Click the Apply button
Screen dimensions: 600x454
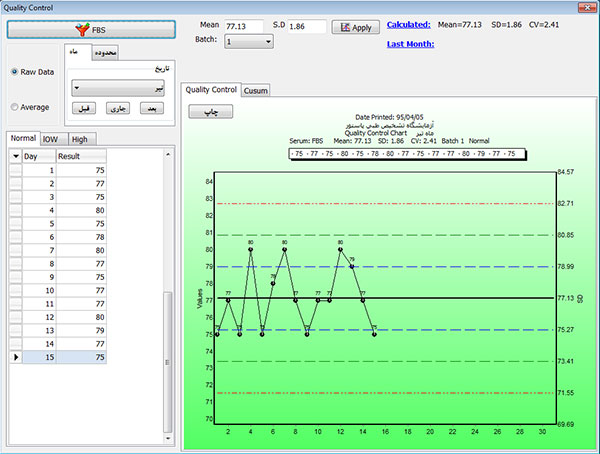(355, 27)
